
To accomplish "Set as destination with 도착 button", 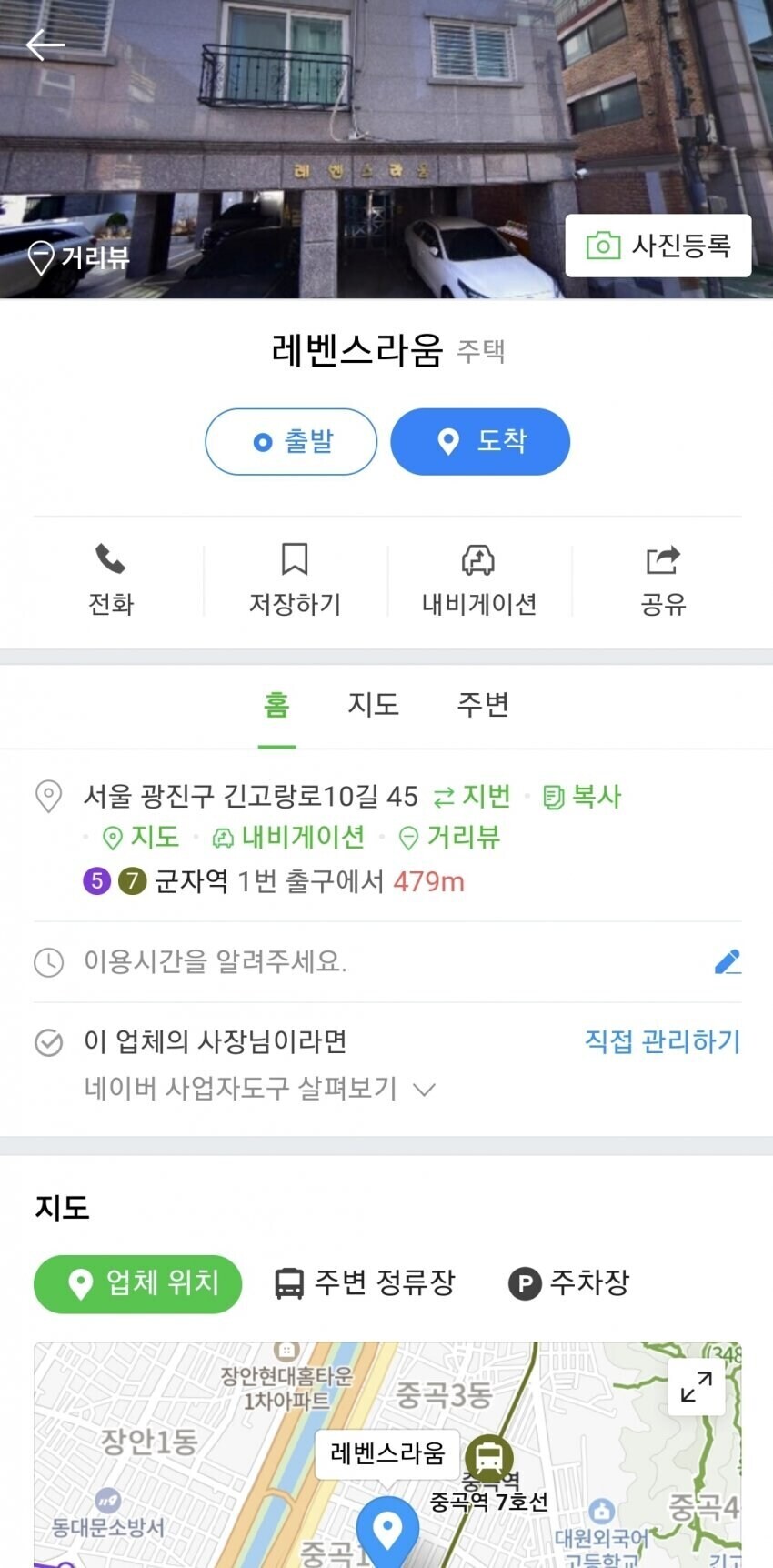I will [480, 442].
